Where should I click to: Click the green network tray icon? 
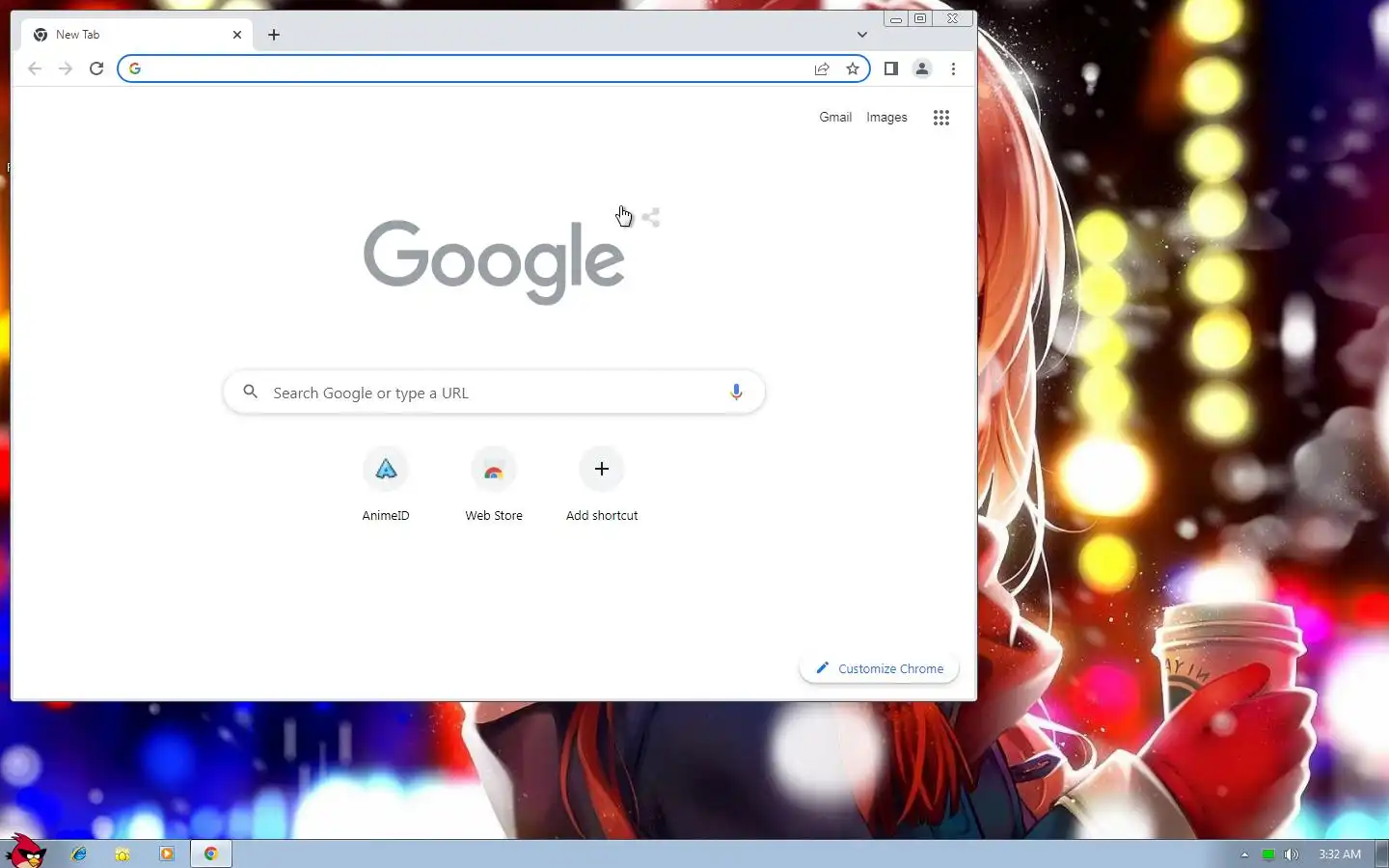point(1268,854)
